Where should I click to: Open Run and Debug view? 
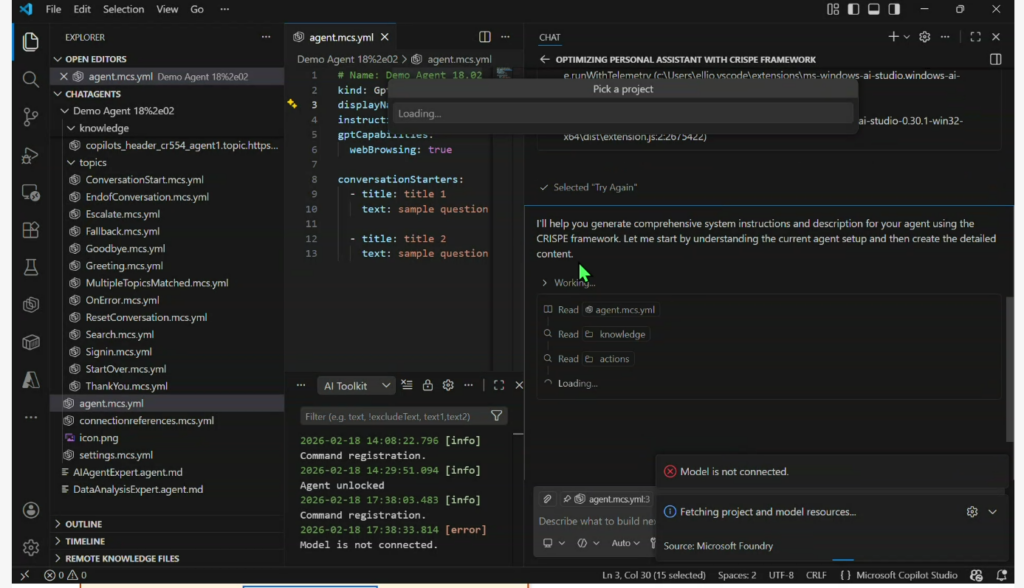pos(30,155)
